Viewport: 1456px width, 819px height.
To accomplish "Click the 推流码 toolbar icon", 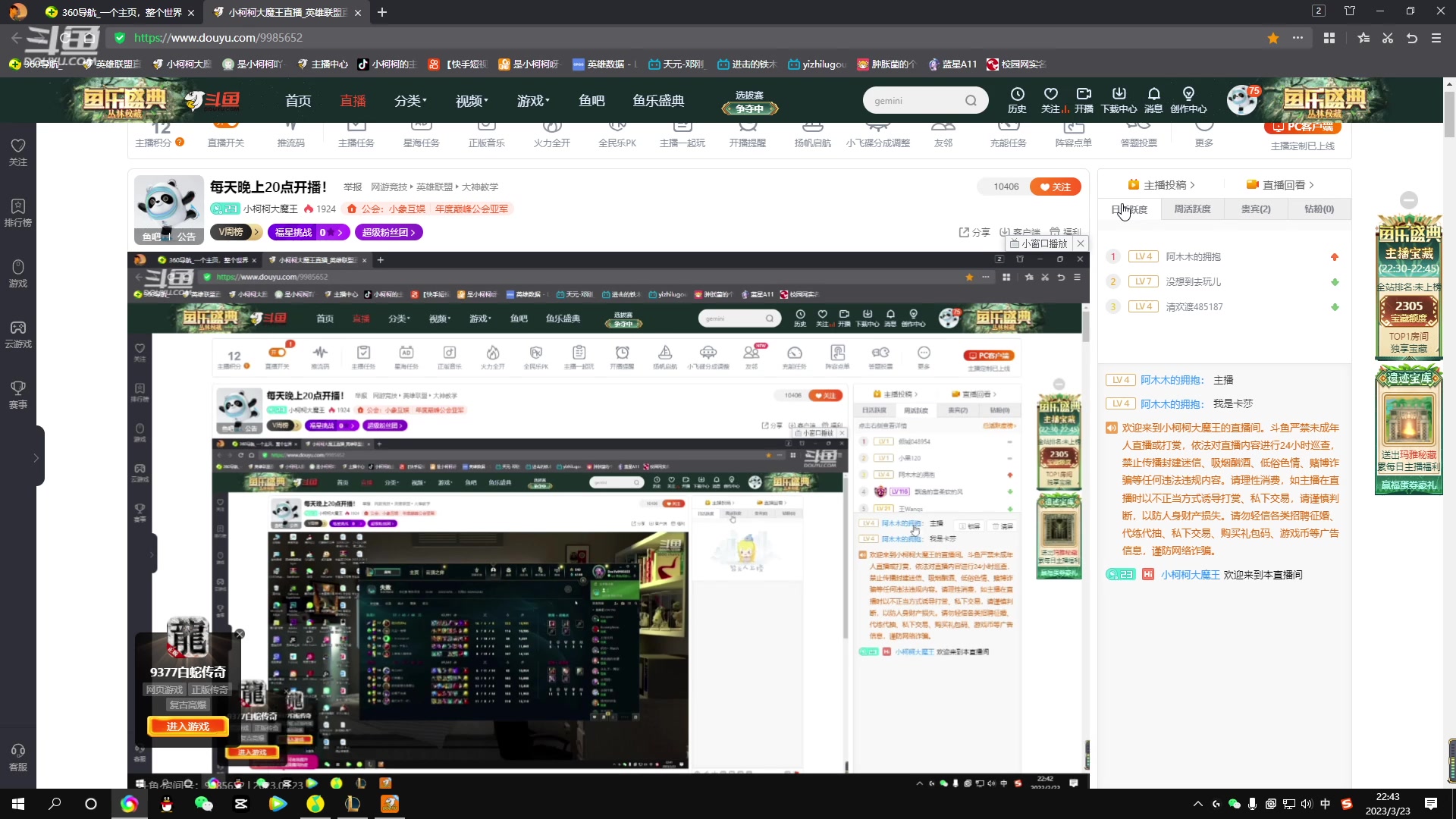I will point(290,135).
